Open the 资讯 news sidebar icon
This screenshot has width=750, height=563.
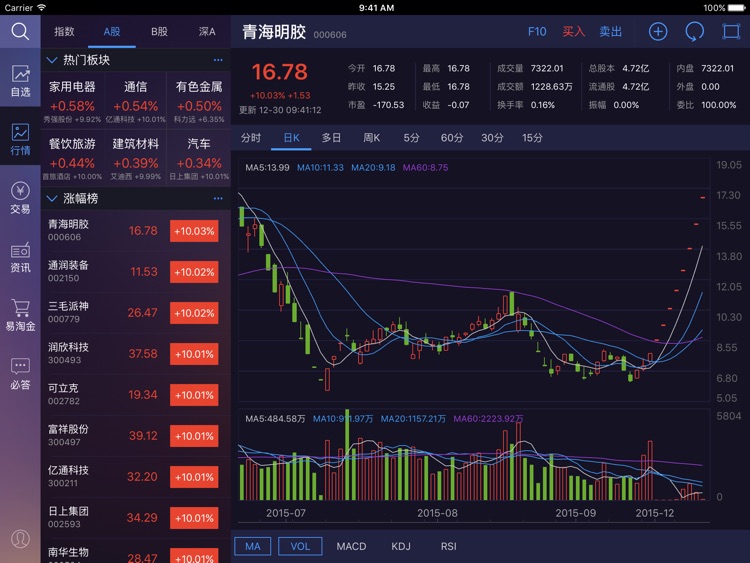(x=20, y=257)
